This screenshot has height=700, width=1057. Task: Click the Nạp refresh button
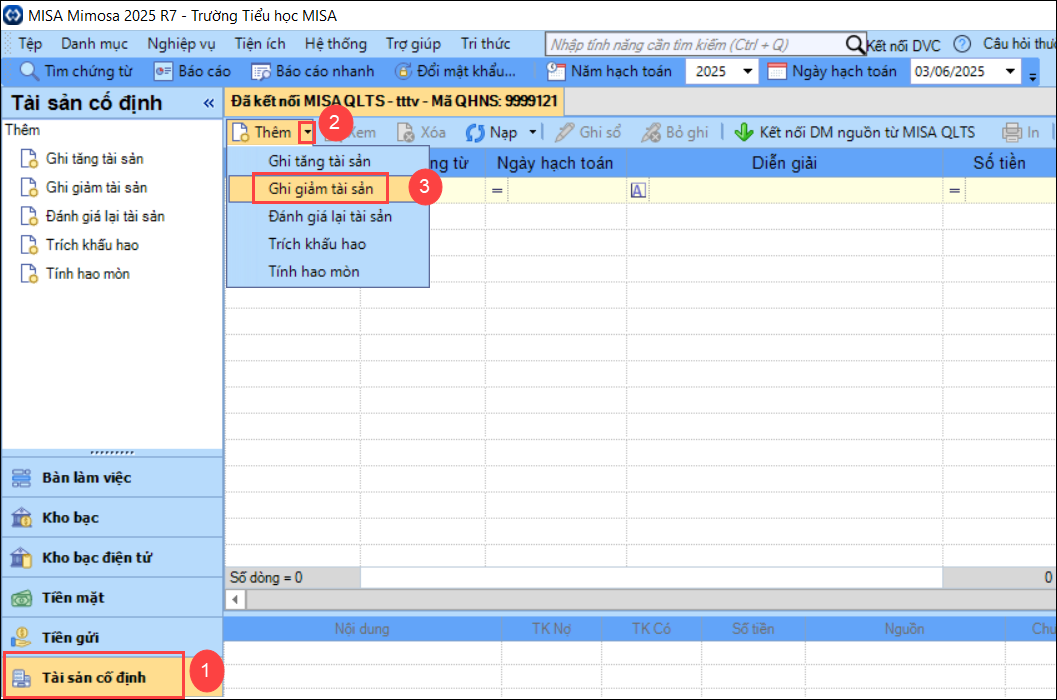click(491, 132)
